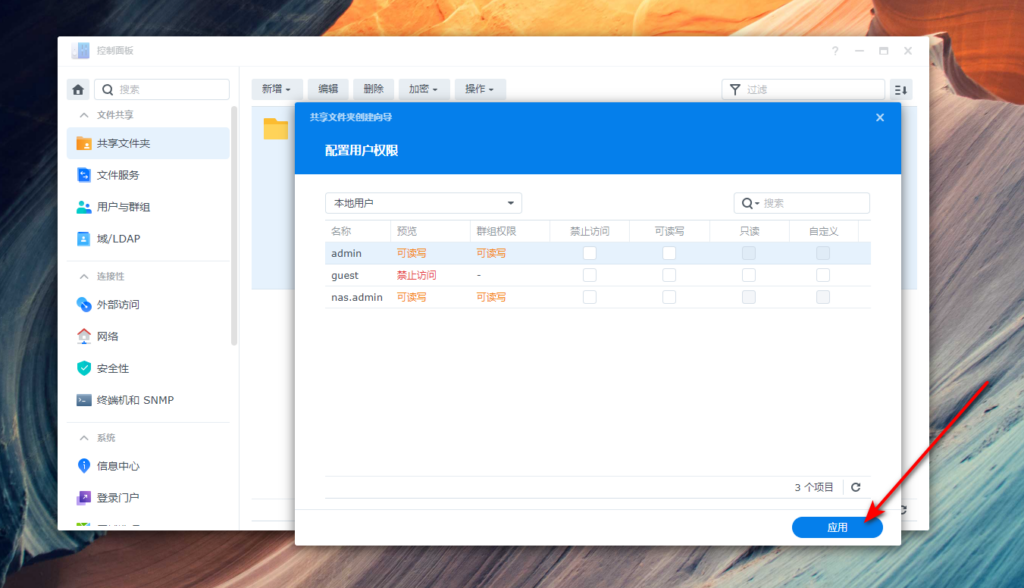
Task: Click the 删除 toolbar button
Action: click(373, 89)
